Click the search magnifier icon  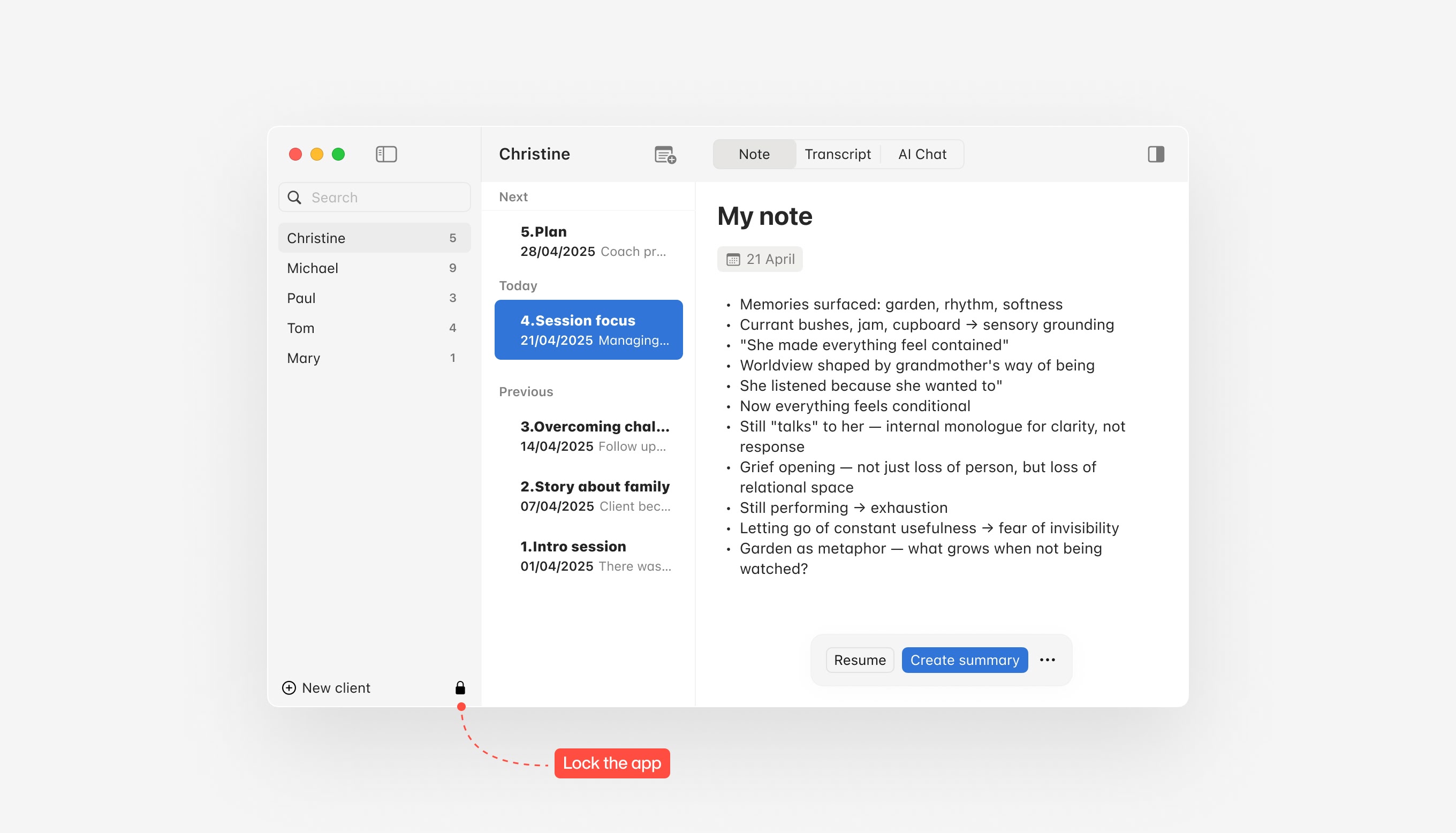click(x=294, y=198)
